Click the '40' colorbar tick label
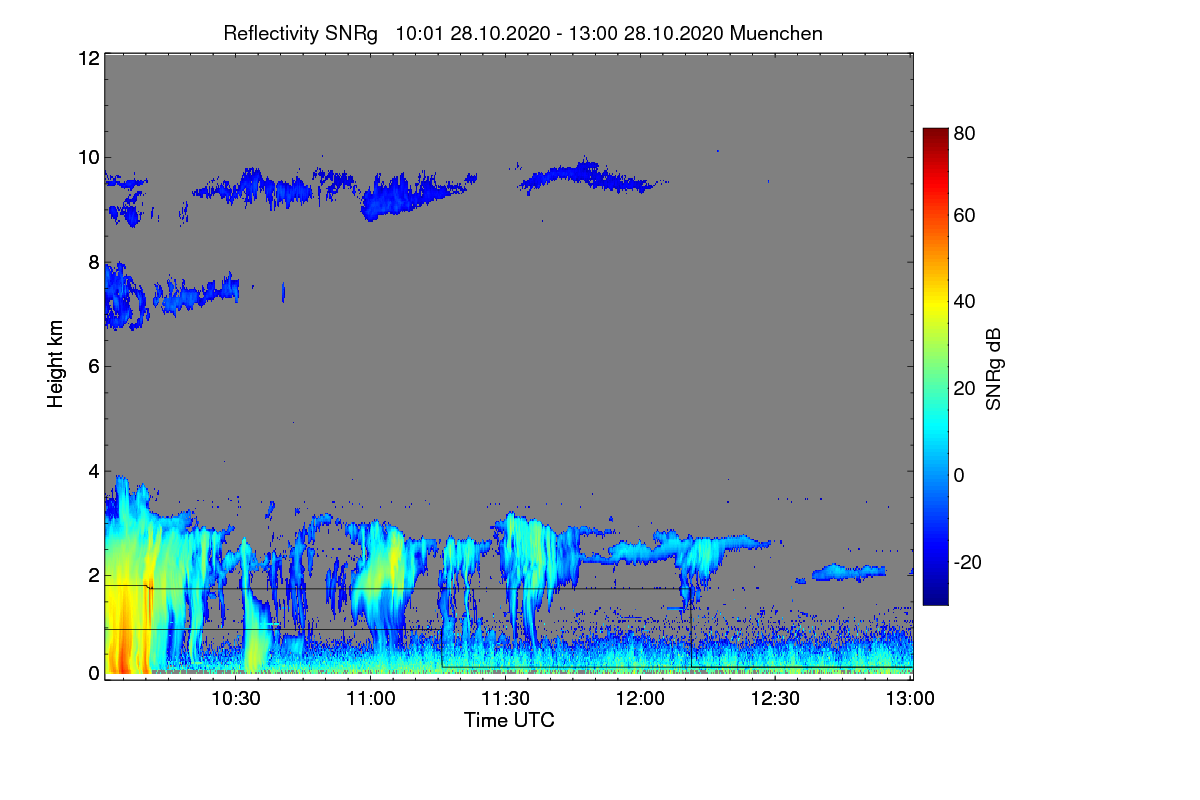The image size is (1200, 800). tap(964, 302)
